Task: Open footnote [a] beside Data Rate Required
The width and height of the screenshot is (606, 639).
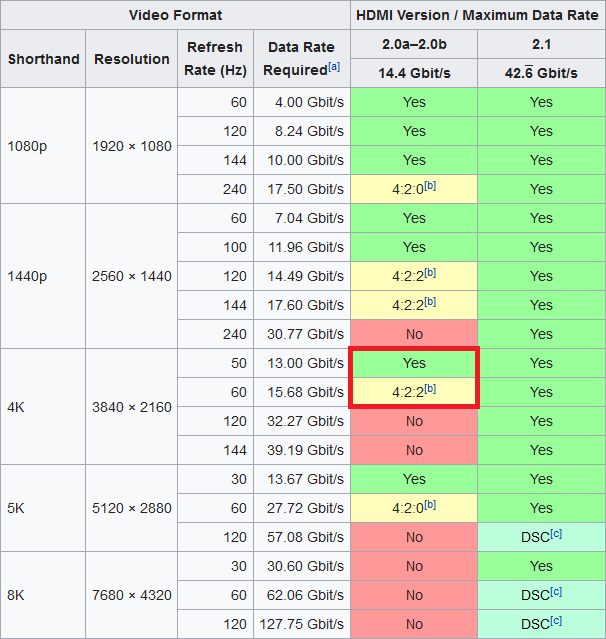Action: coord(334,67)
